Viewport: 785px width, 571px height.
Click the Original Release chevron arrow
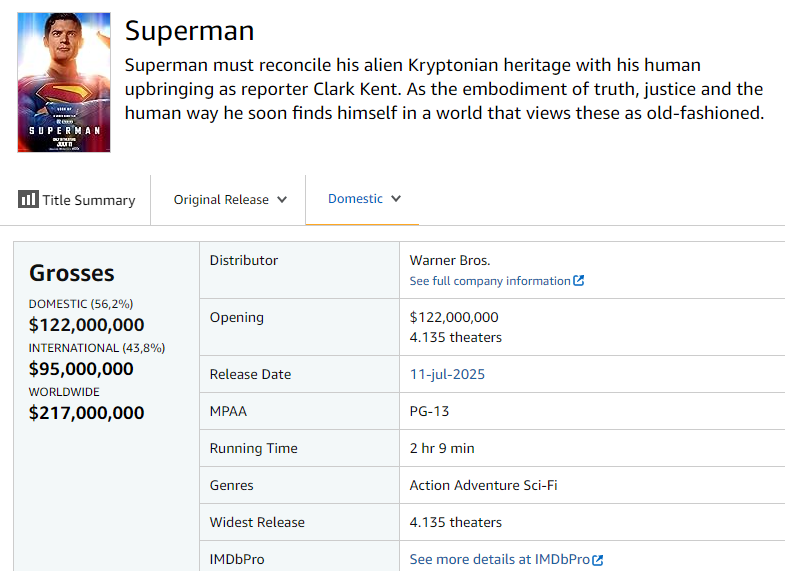pos(282,200)
